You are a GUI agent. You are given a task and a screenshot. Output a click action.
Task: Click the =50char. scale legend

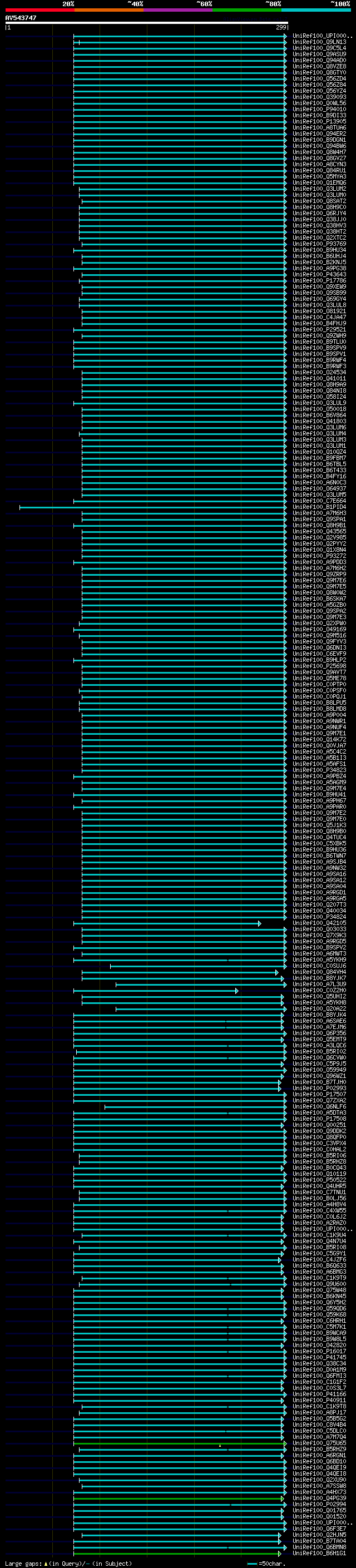point(265,1563)
